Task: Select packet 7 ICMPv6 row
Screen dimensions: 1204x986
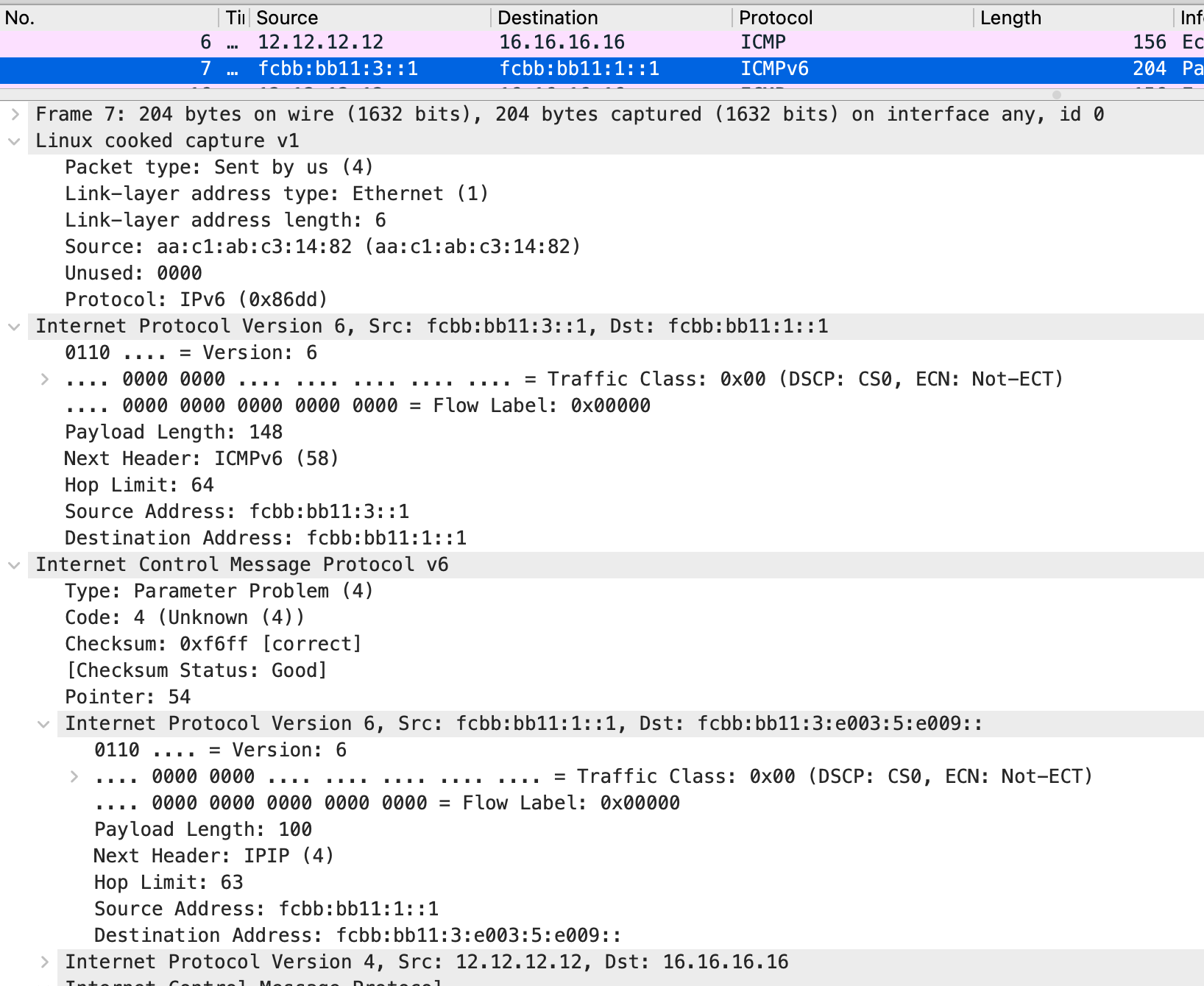Action: tap(602, 68)
